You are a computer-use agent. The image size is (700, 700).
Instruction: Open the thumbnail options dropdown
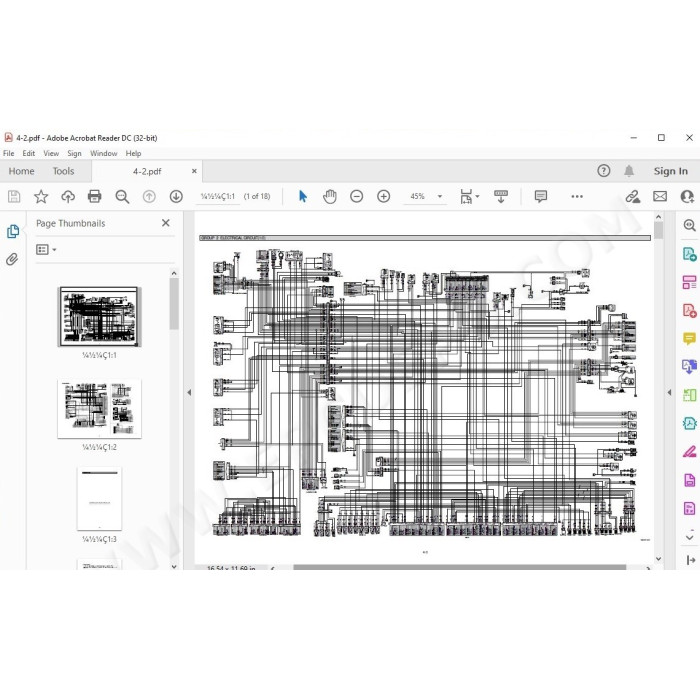point(46,250)
